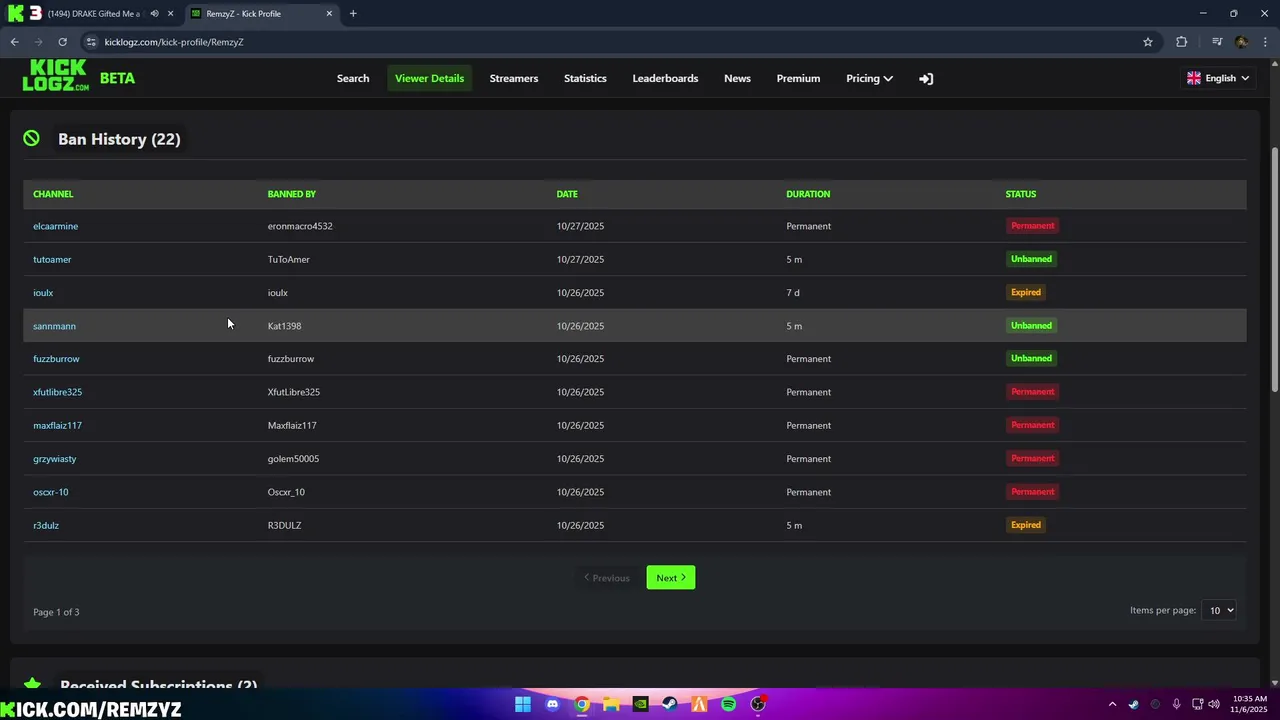Open the clock and date panel
Screen dimensions: 1280x720
(1249, 704)
